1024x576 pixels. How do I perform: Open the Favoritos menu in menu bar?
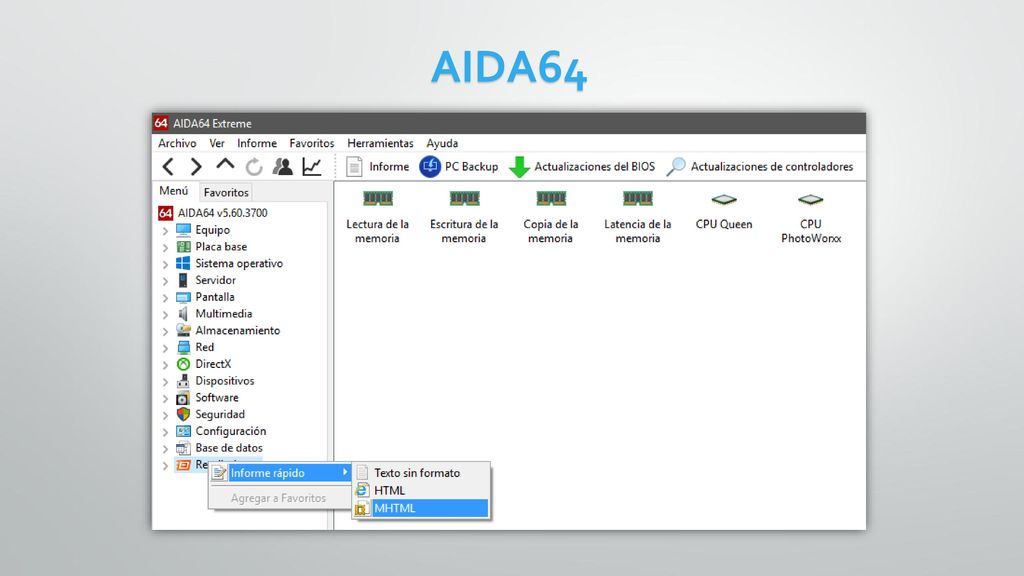312,143
